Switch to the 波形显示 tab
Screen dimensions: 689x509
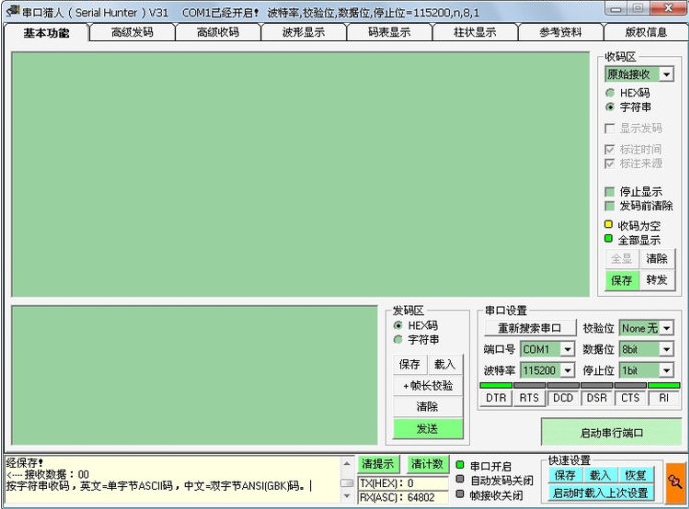coord(304,32)
